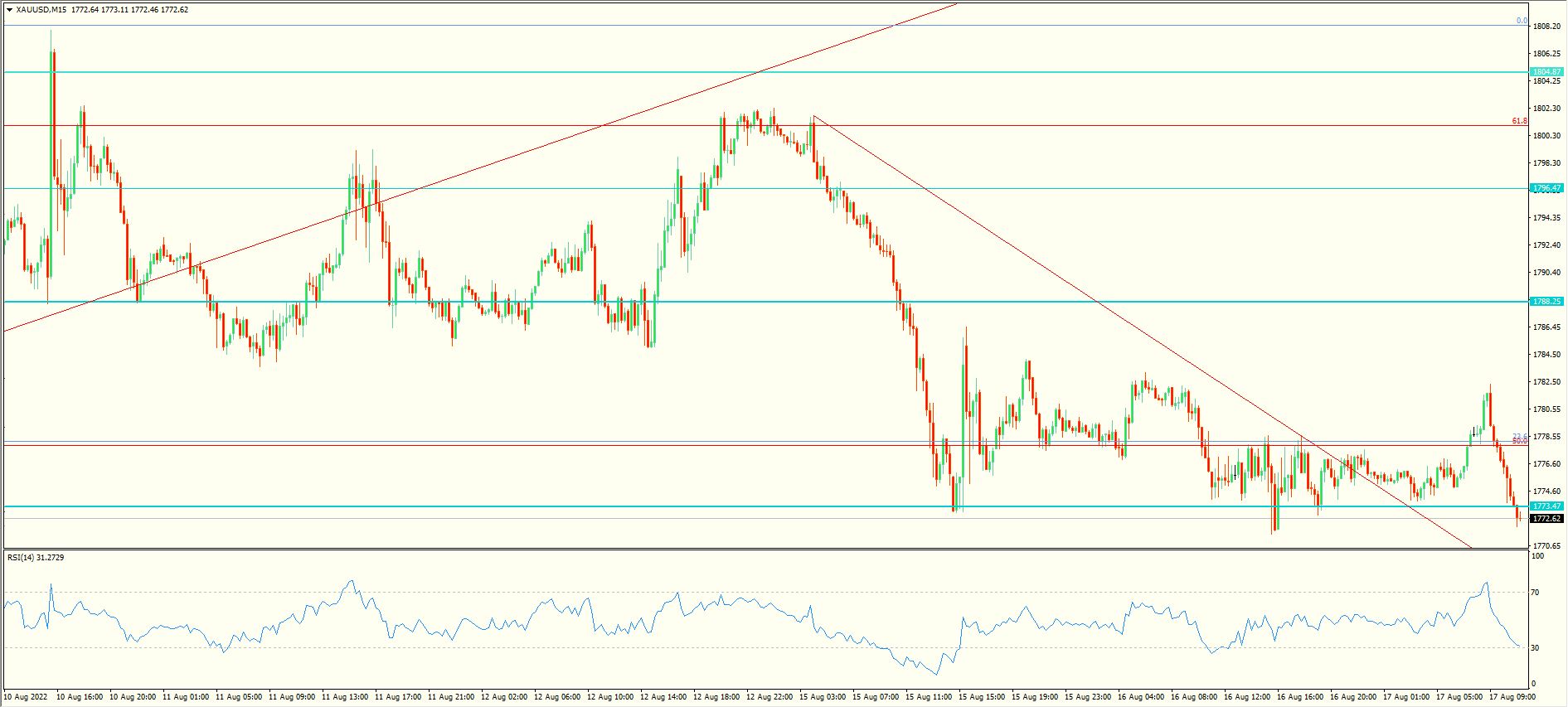Screen dimensions: 1568x707
Task: Click the 15 Aug 07:00 time label
Action: coord(876,697)
